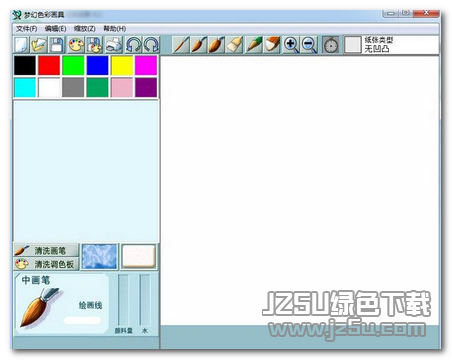
Task: Pick the magenta color swatch
Action: pos(146,65)
